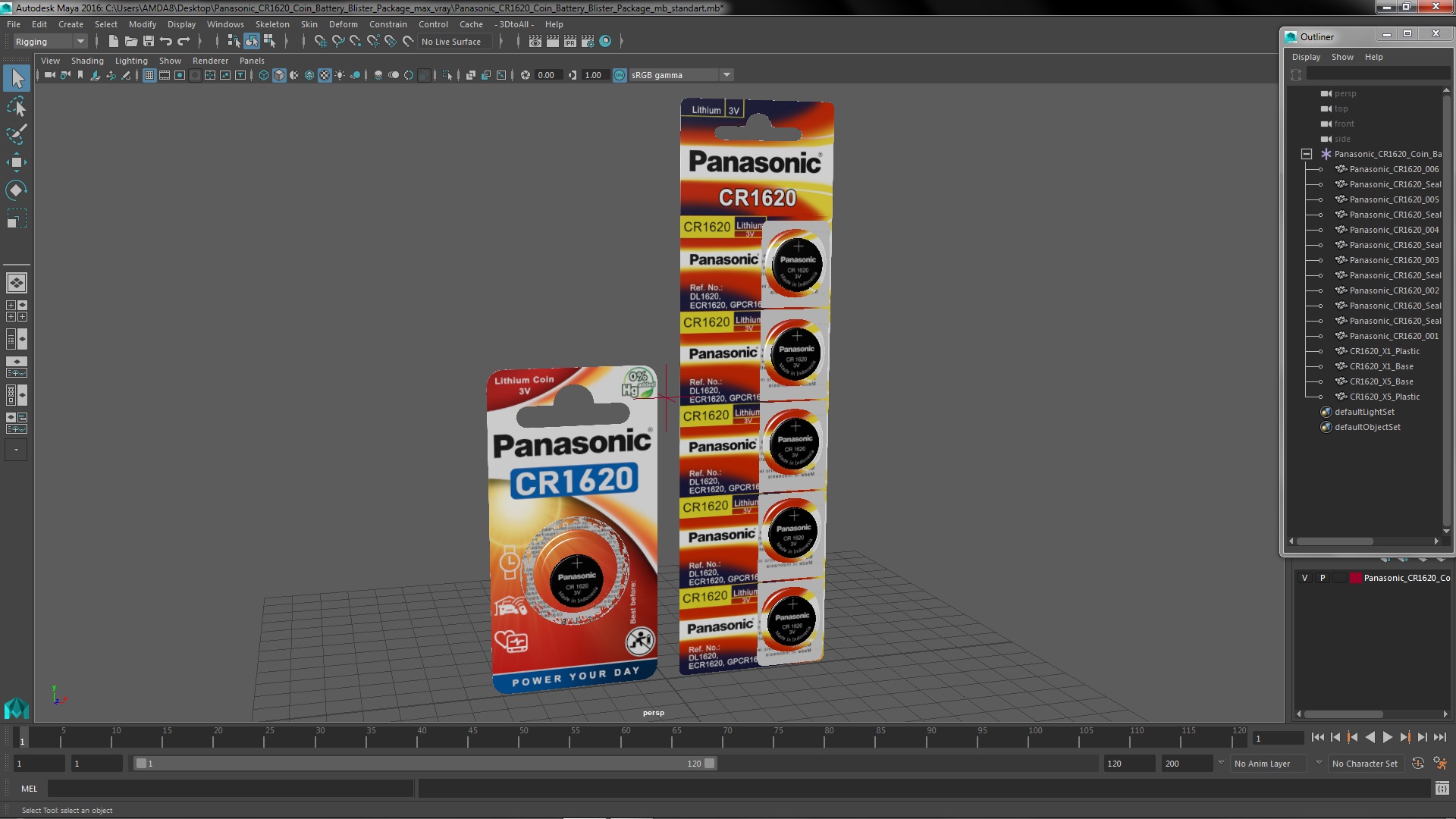Toggle snap to curves icon
This screenshot has height=819, width=1456.
[x=337, y=42]
